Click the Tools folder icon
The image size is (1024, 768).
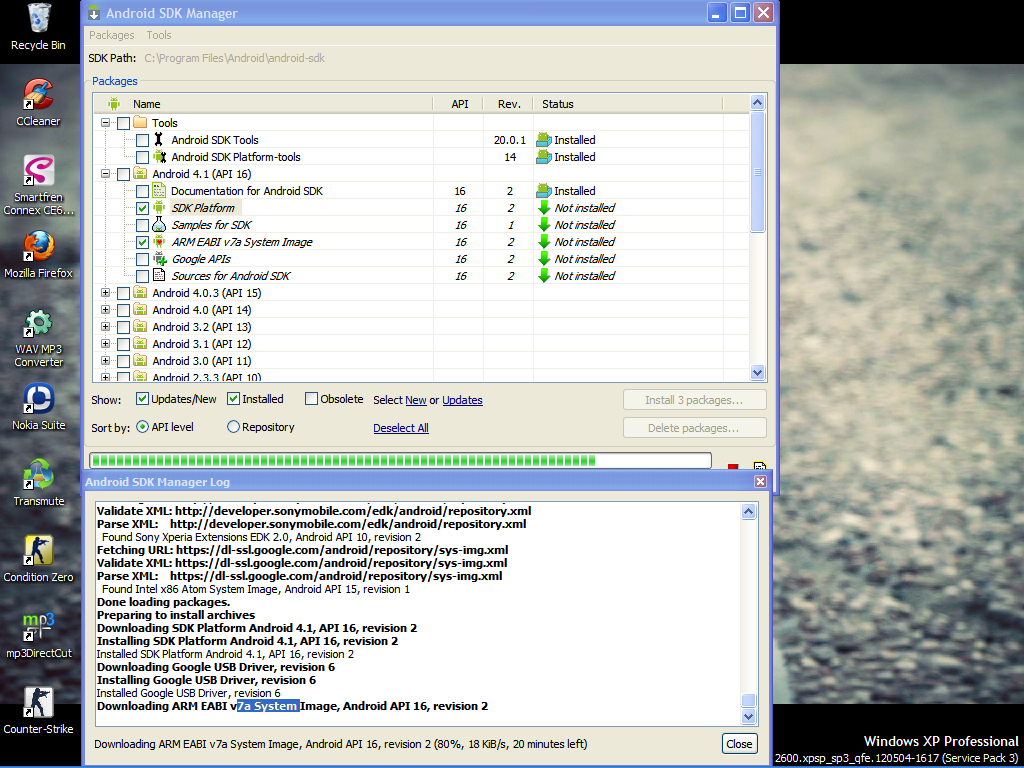tap(140, 122)
